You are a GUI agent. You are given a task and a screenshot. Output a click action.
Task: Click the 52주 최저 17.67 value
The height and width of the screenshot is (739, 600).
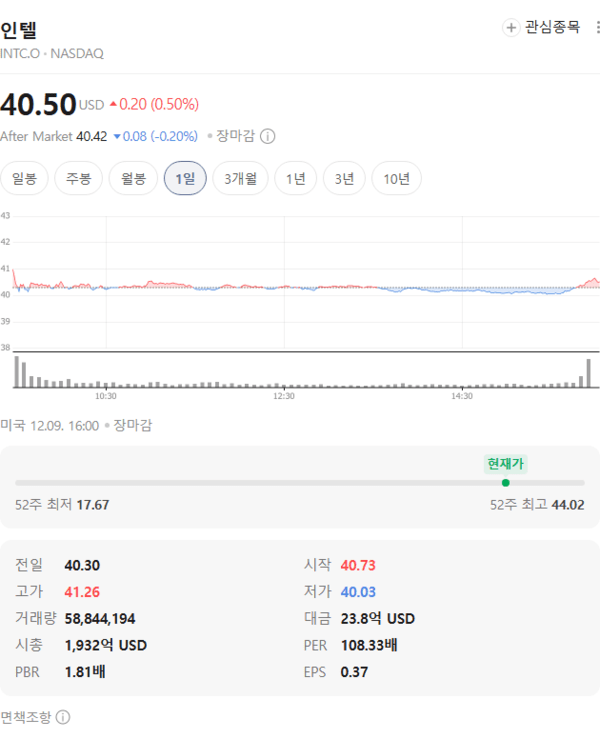coord(93,505)
